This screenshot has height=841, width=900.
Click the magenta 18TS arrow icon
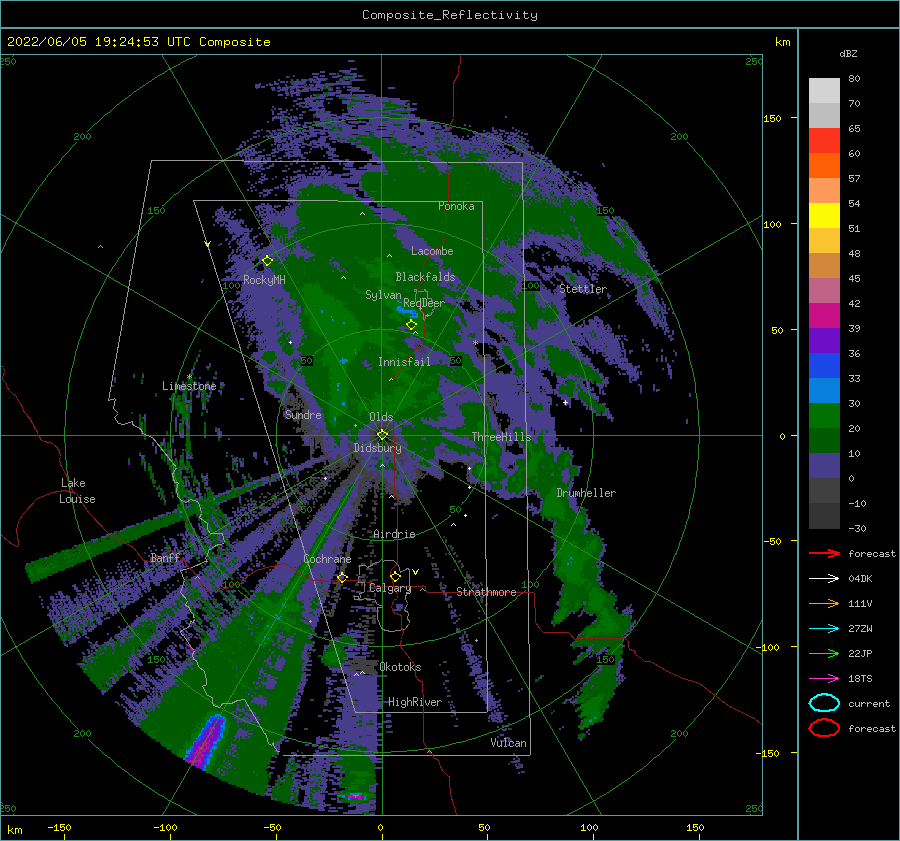824,679
